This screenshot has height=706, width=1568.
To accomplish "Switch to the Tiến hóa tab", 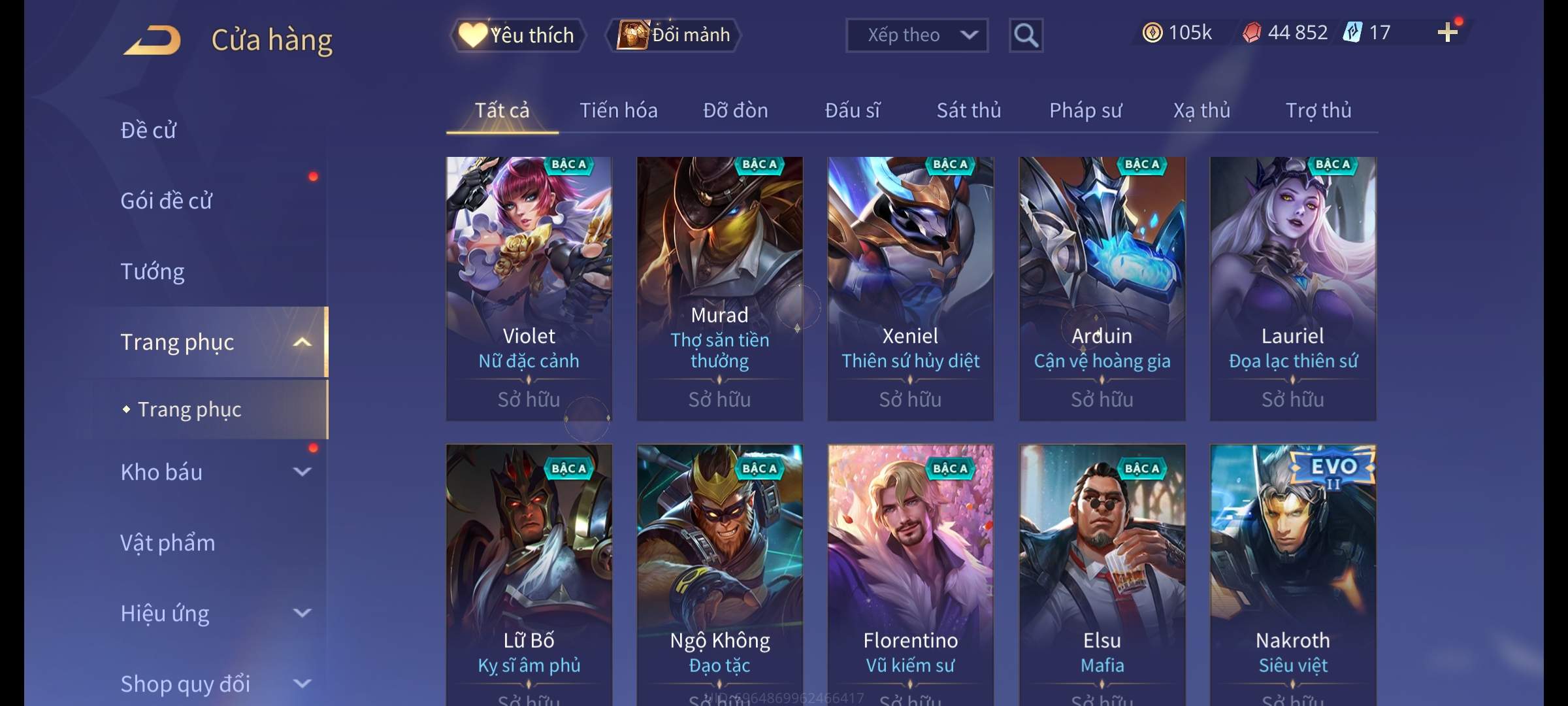I will click(618, 110).
